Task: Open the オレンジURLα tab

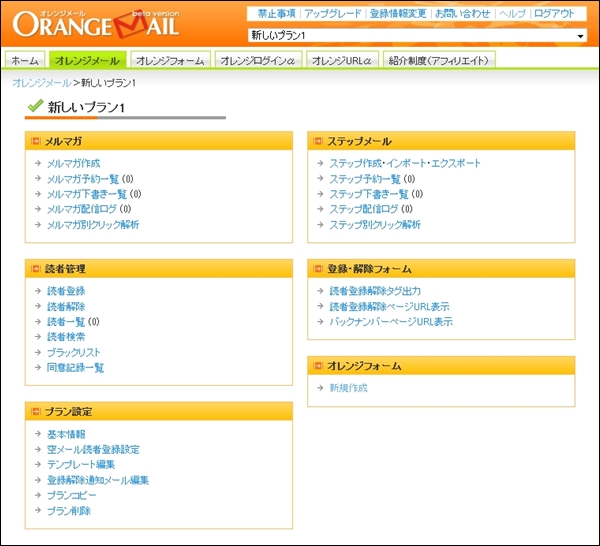Action: coord(342,60)
